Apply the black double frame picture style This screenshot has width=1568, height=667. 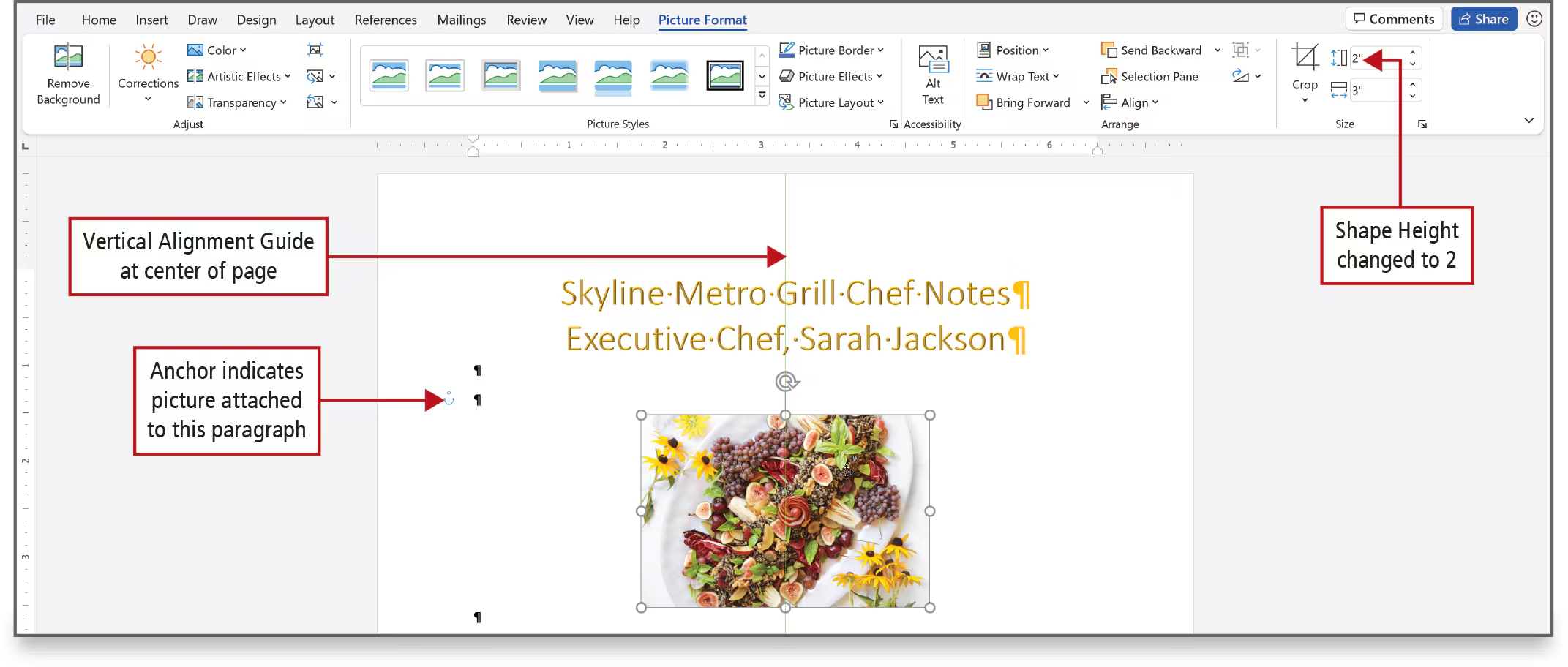point(724,75)
